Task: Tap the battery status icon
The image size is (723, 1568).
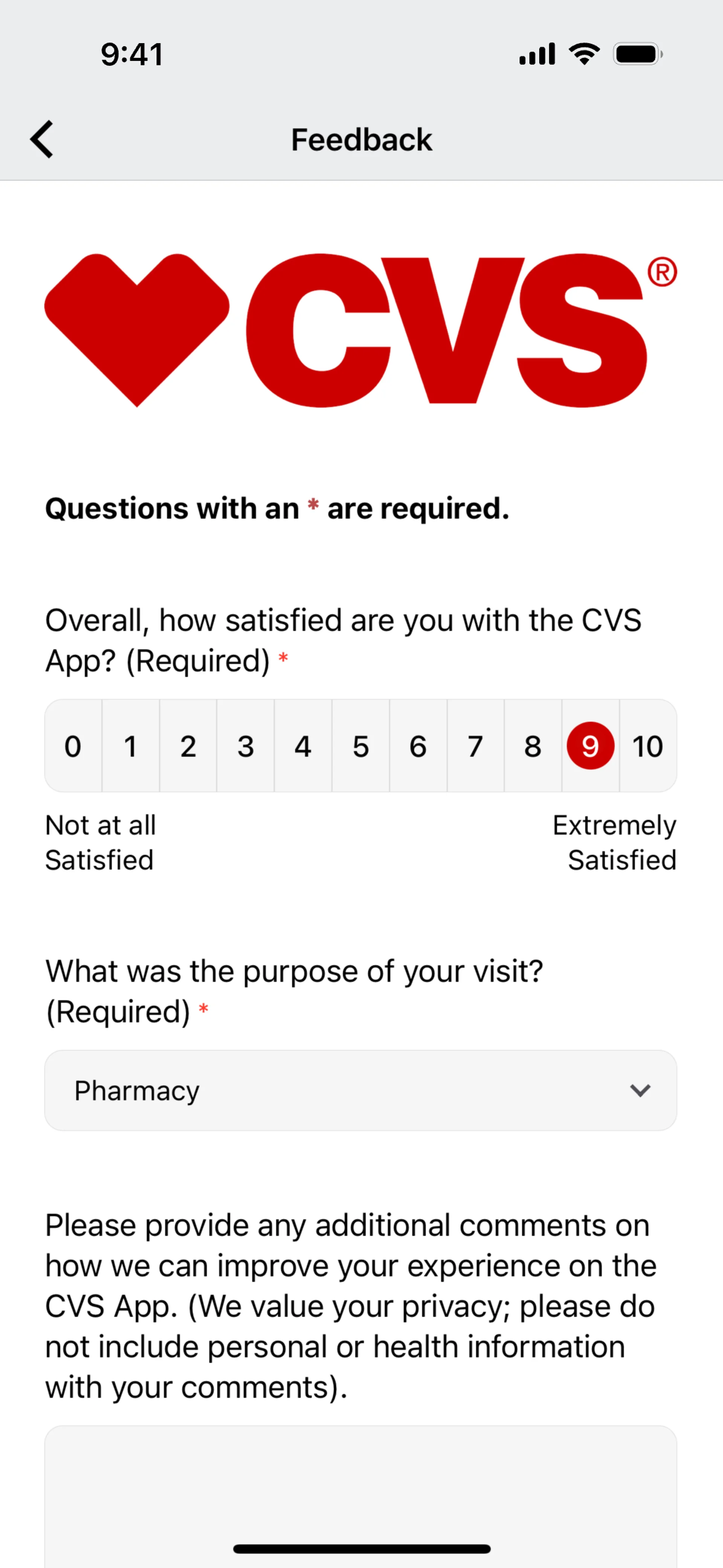Action: click(638, 54)
